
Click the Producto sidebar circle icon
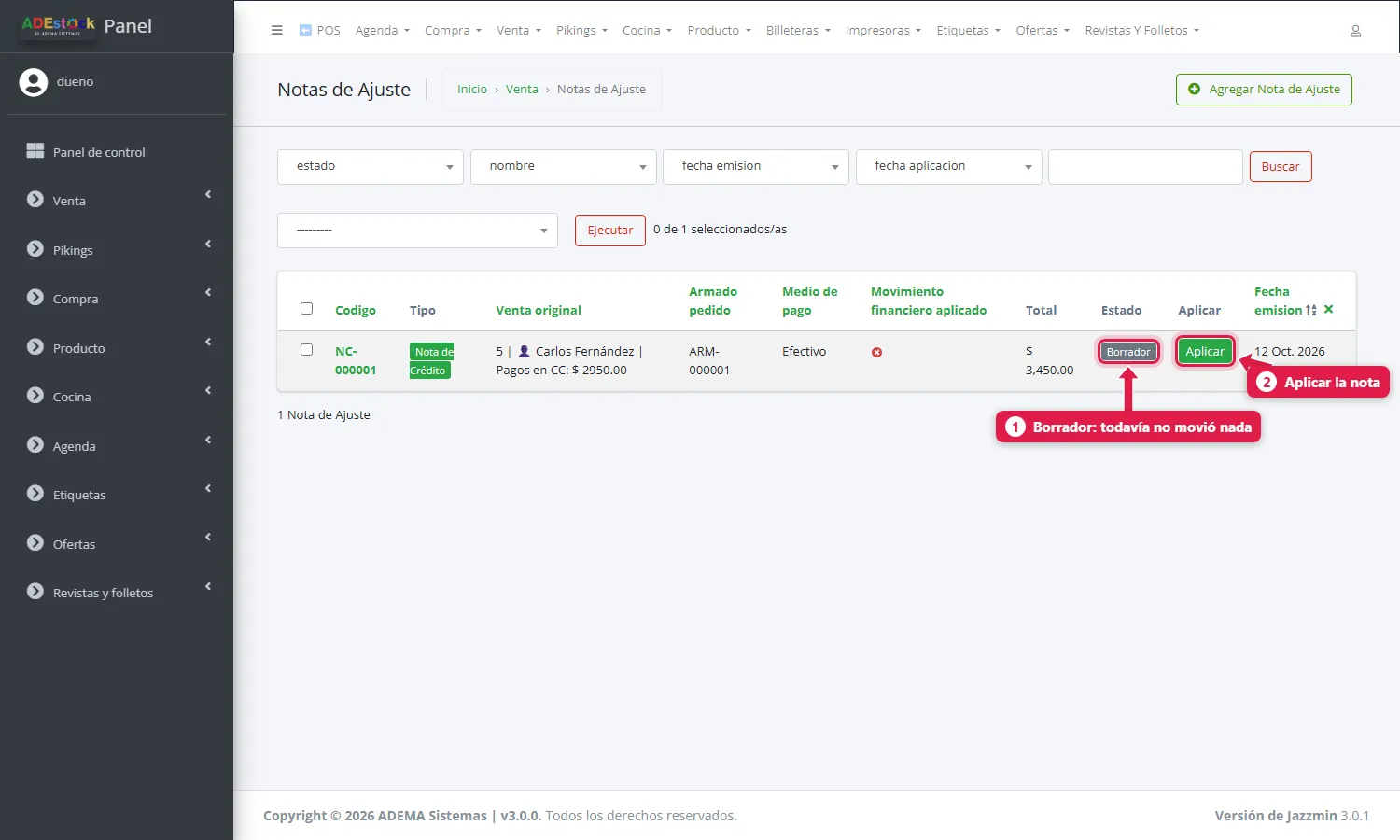click(x=35, y=347)
